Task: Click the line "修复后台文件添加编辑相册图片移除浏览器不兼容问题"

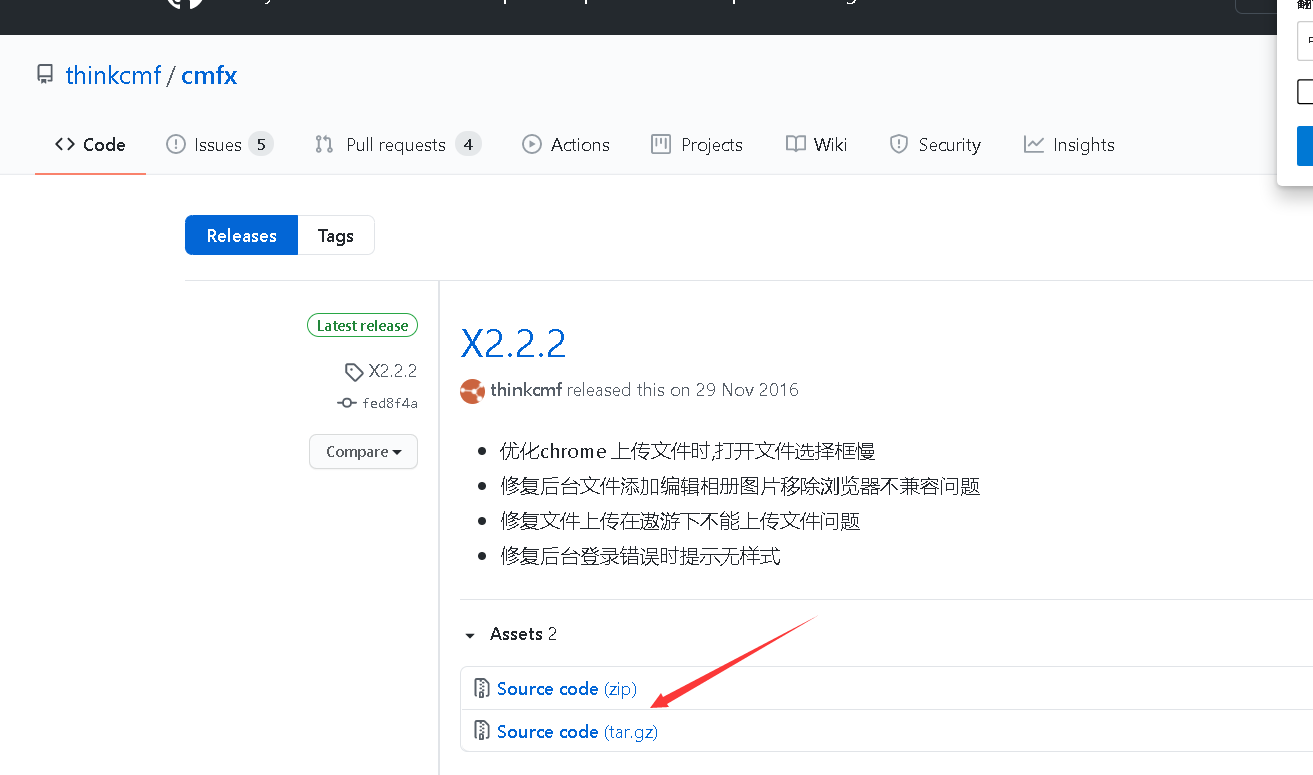Action: 740,487
